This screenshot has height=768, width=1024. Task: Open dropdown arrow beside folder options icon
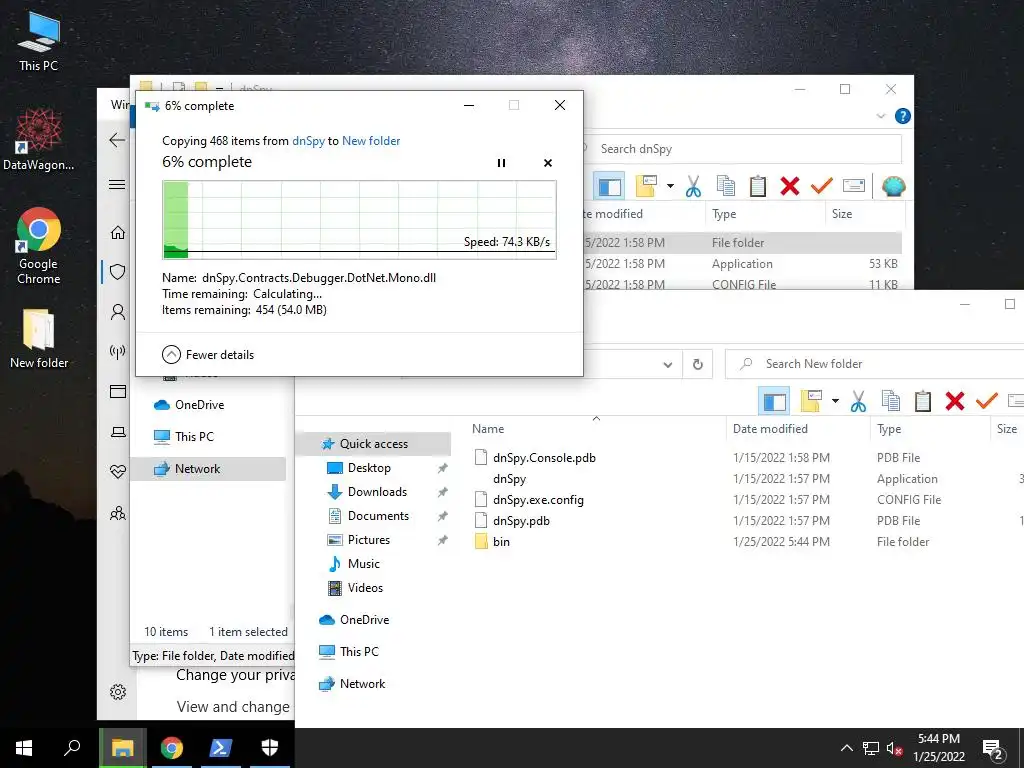pyautogui.click(x=835, y=401)
